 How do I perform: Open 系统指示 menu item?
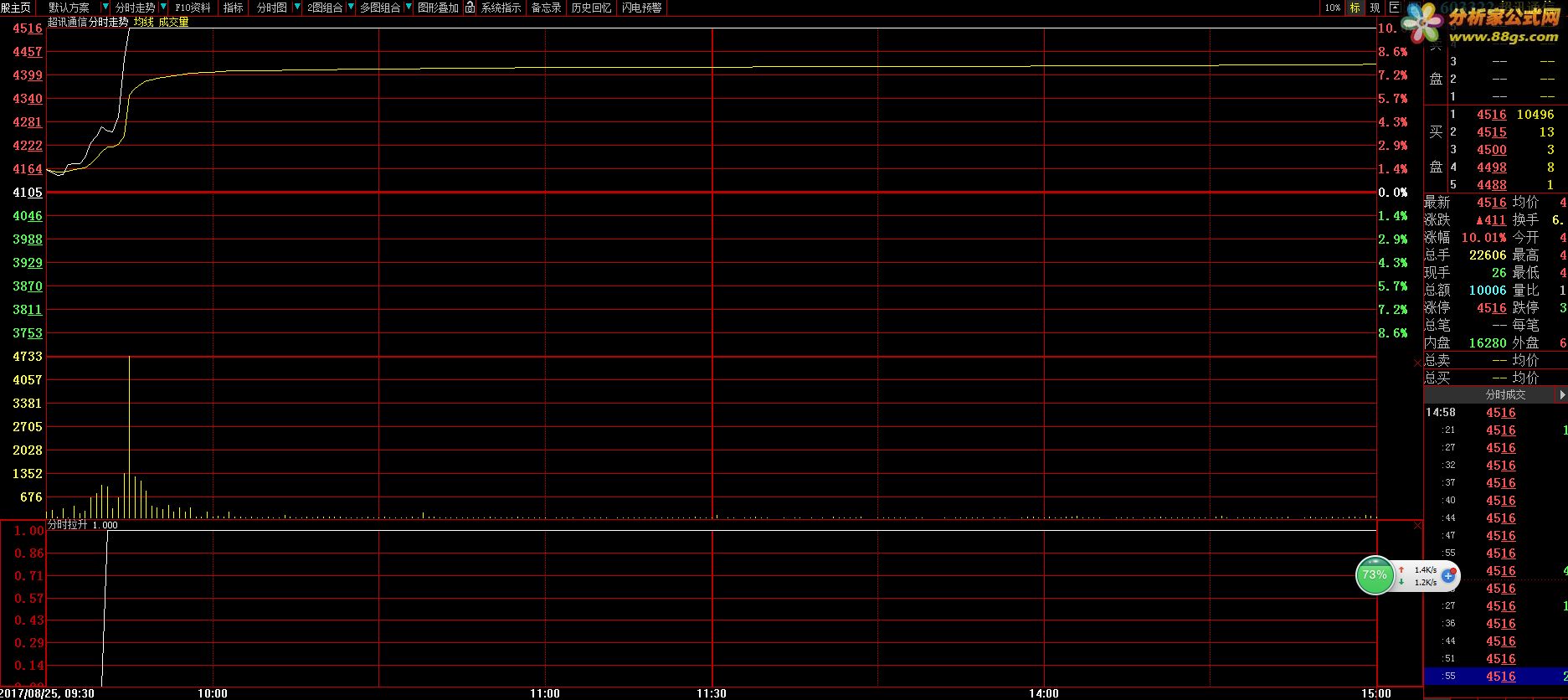coord(501,8)
